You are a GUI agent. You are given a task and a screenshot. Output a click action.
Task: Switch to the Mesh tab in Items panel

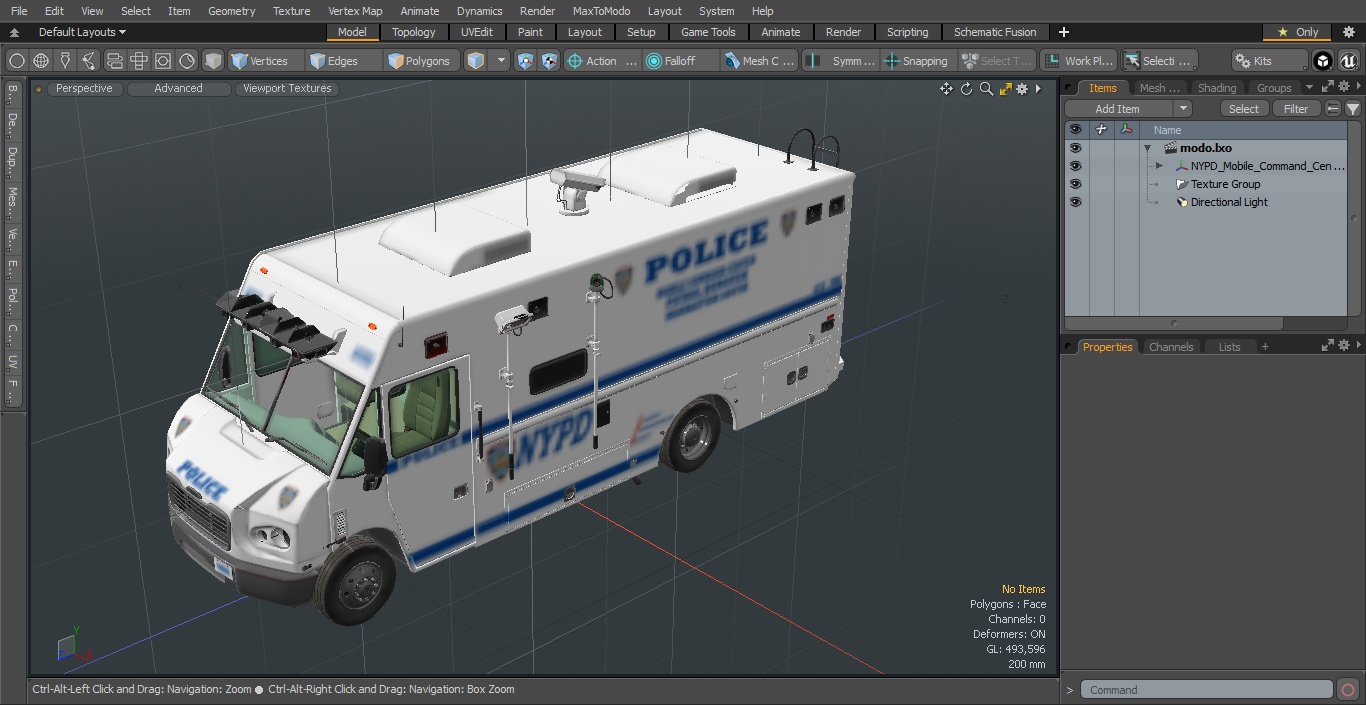[1158, 88]
